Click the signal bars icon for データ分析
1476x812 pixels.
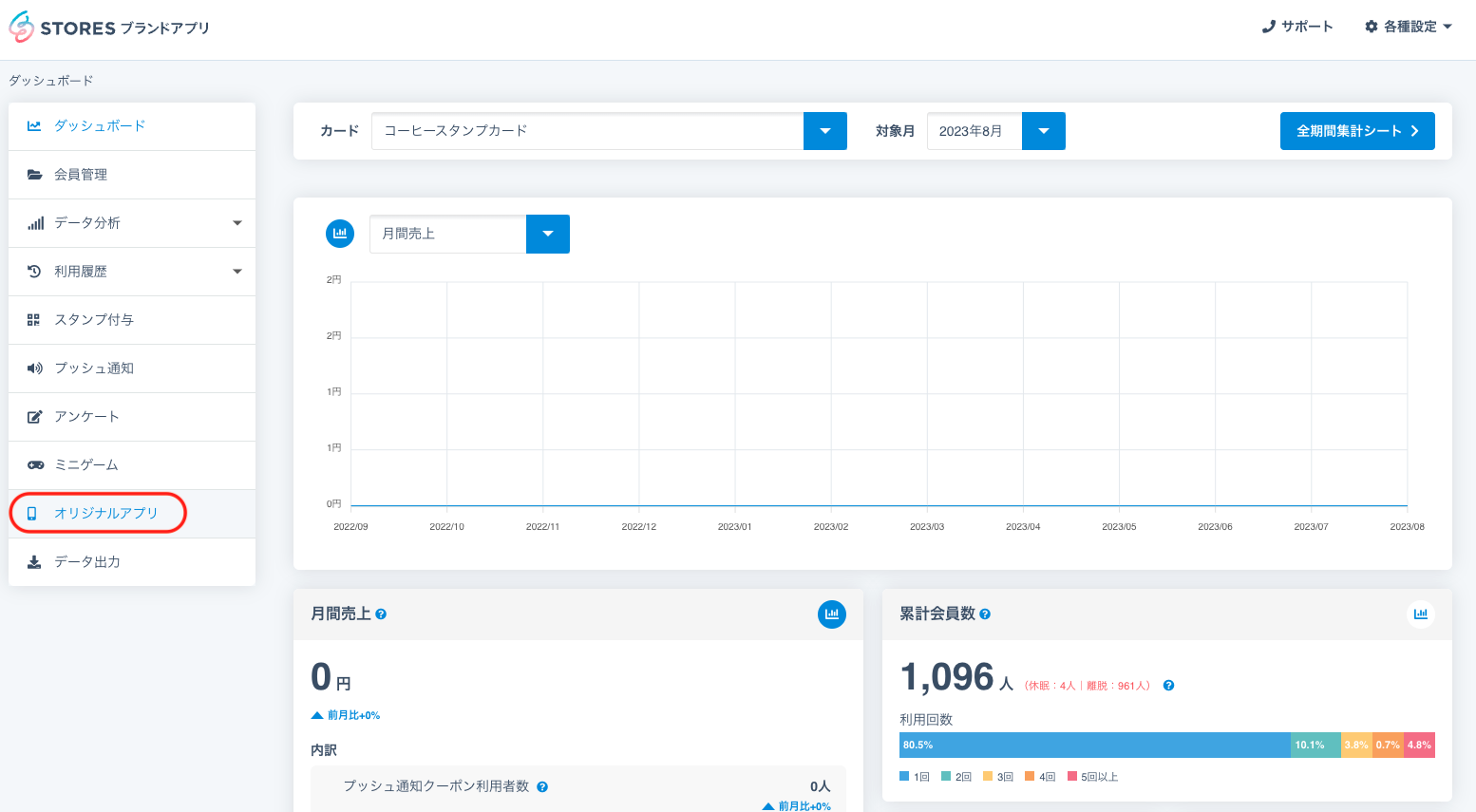[x=35, y=223]
